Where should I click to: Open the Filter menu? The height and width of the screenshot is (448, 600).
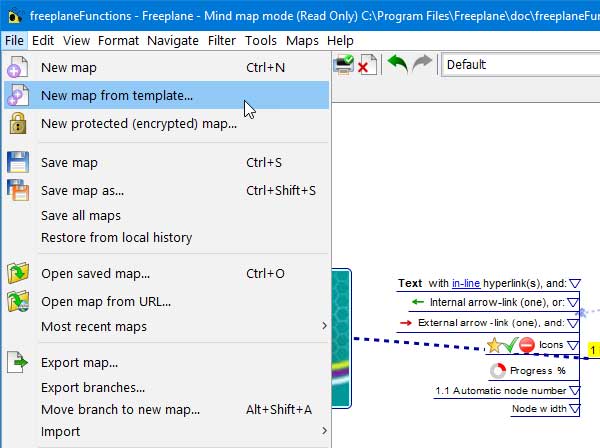point(222,40)
